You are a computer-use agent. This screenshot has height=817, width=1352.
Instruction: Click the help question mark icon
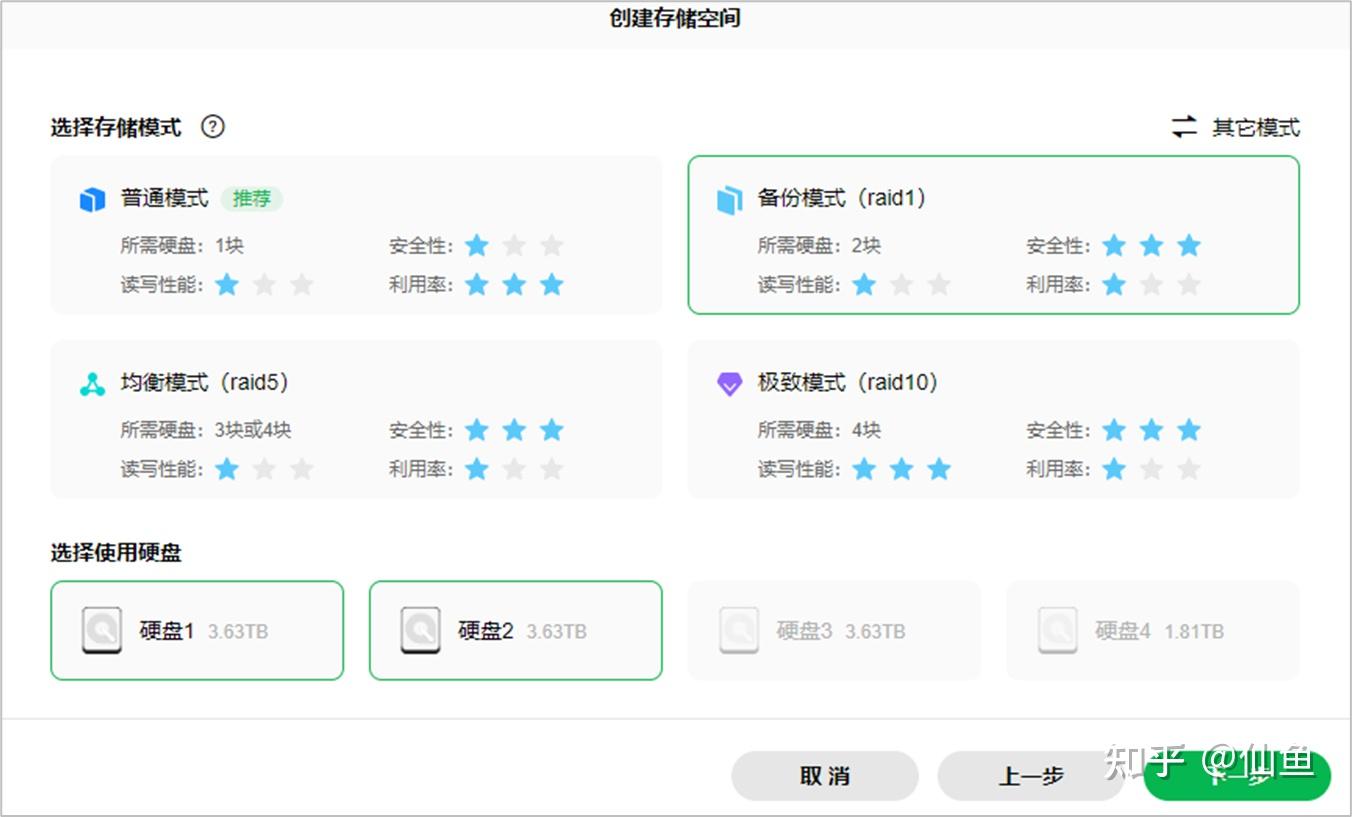click(213, 127)
